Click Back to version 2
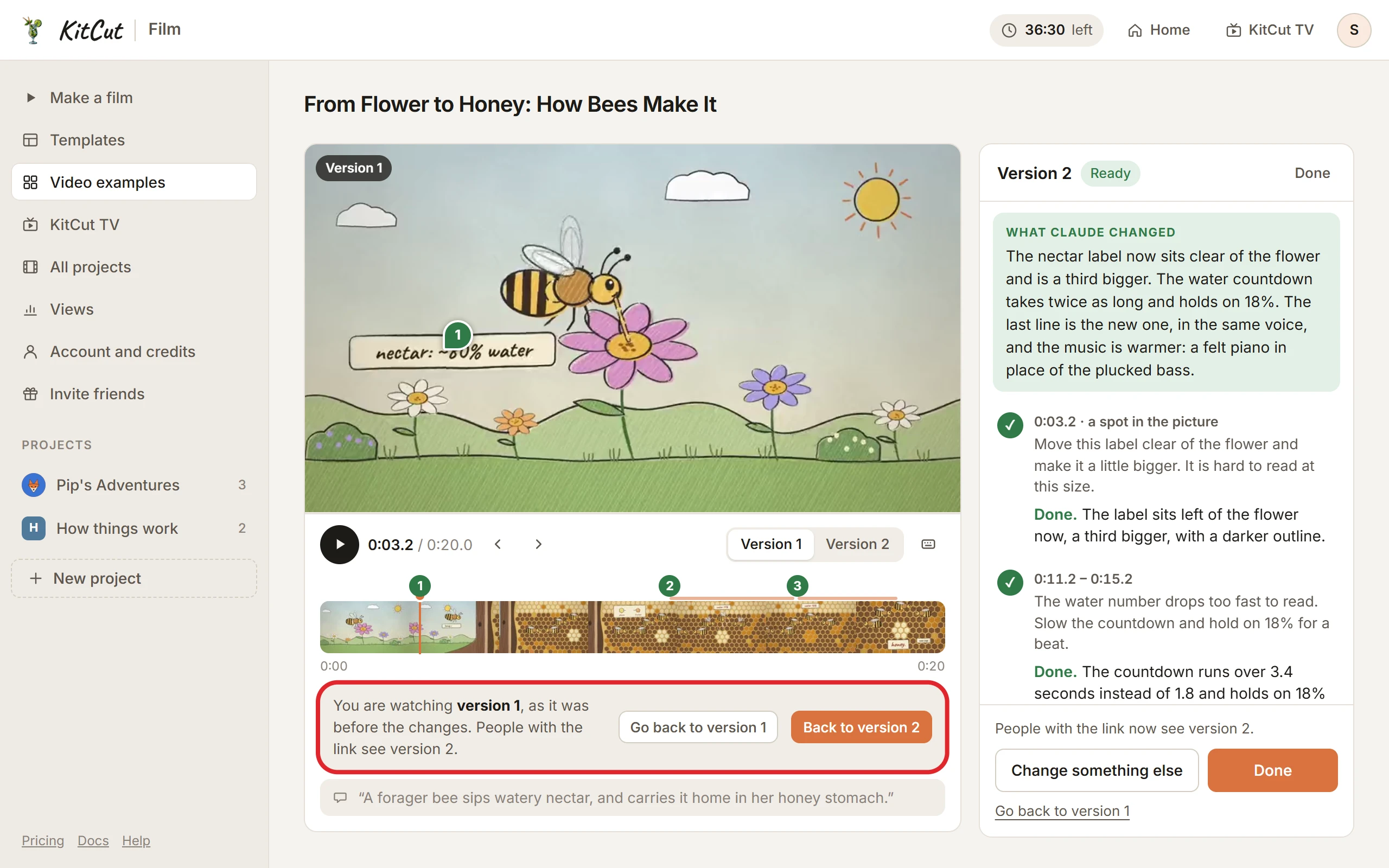 tap(861, 727)
